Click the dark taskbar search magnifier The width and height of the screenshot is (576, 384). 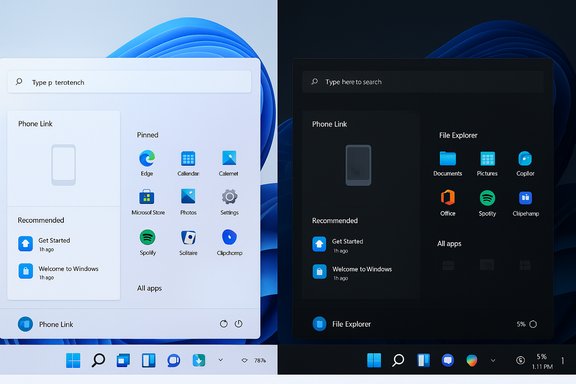pos(398,360)
